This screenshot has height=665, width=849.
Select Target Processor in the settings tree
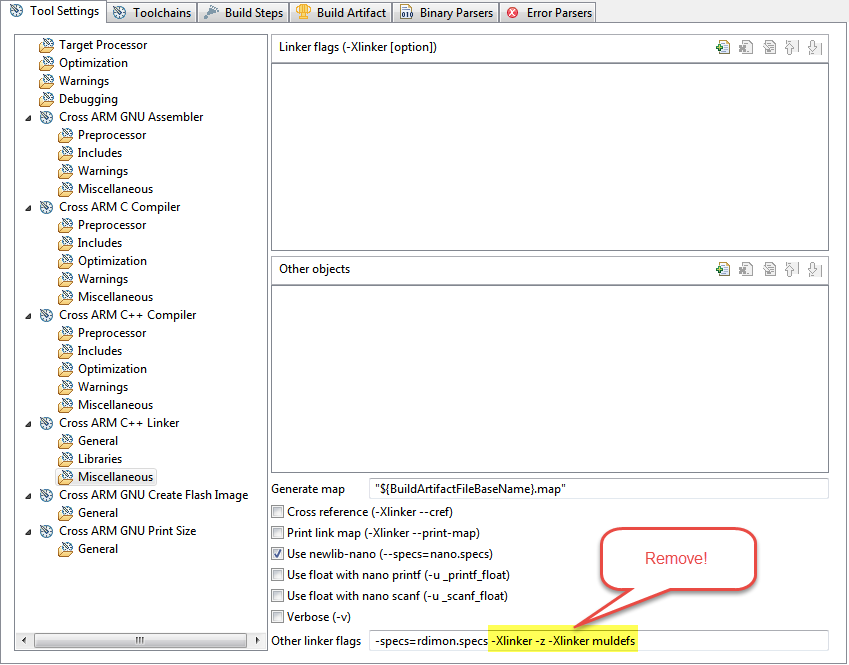pos(102,45)
